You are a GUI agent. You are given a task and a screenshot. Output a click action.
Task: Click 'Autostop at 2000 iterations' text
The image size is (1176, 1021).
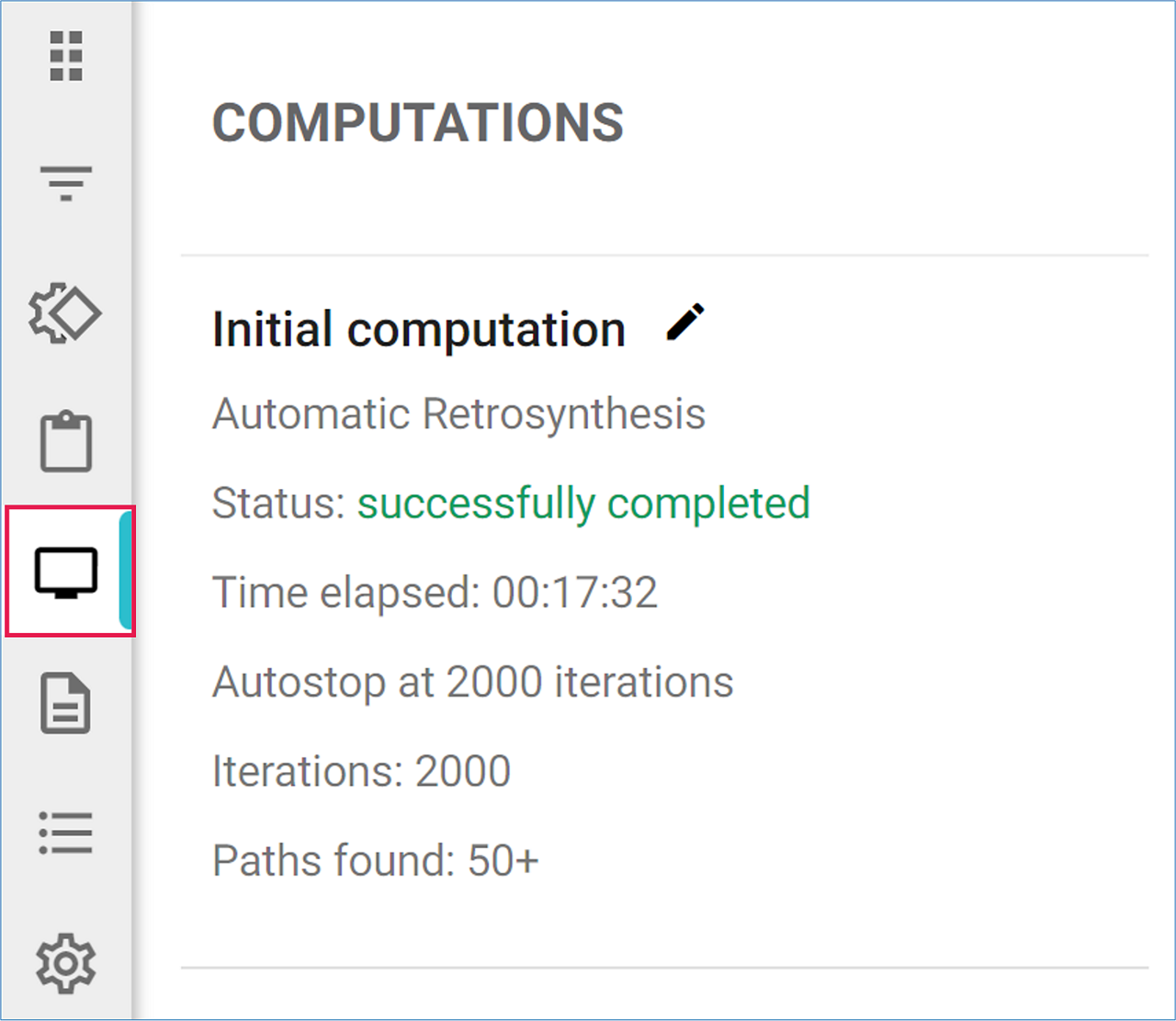472,682
